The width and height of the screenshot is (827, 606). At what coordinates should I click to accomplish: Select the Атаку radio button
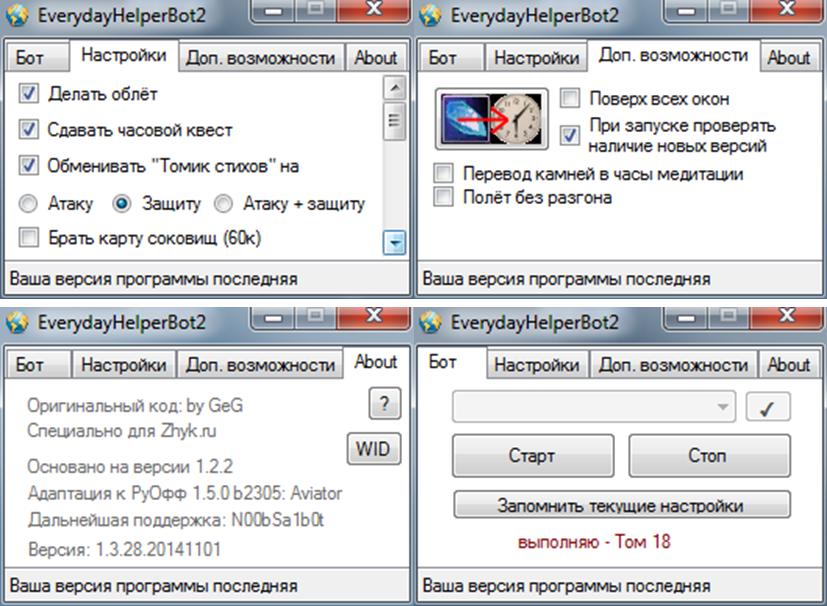tap(28, 204)
